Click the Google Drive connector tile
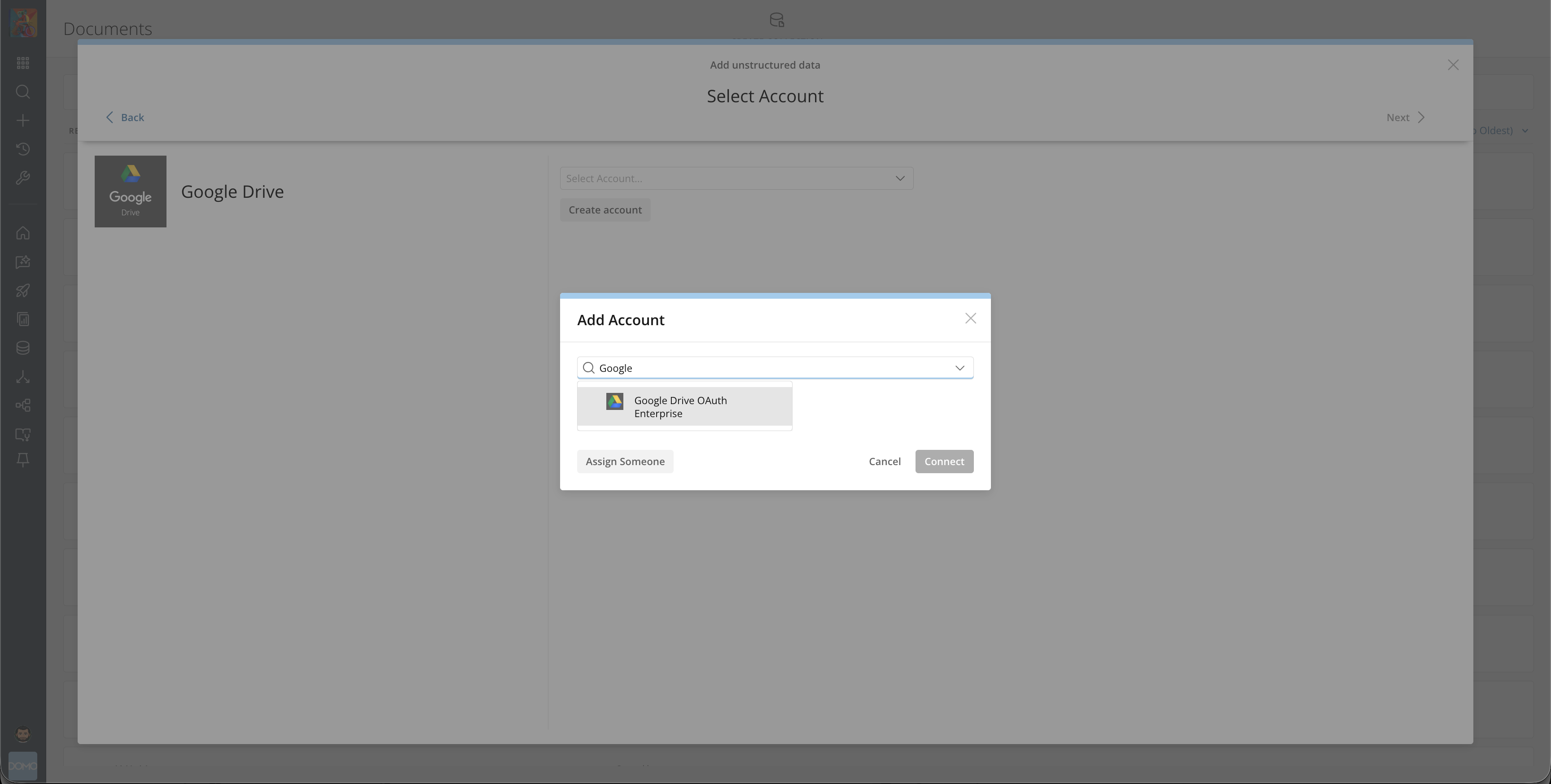Image resolution: width=1551 pixels, height=784 pixels. (131, 192)
